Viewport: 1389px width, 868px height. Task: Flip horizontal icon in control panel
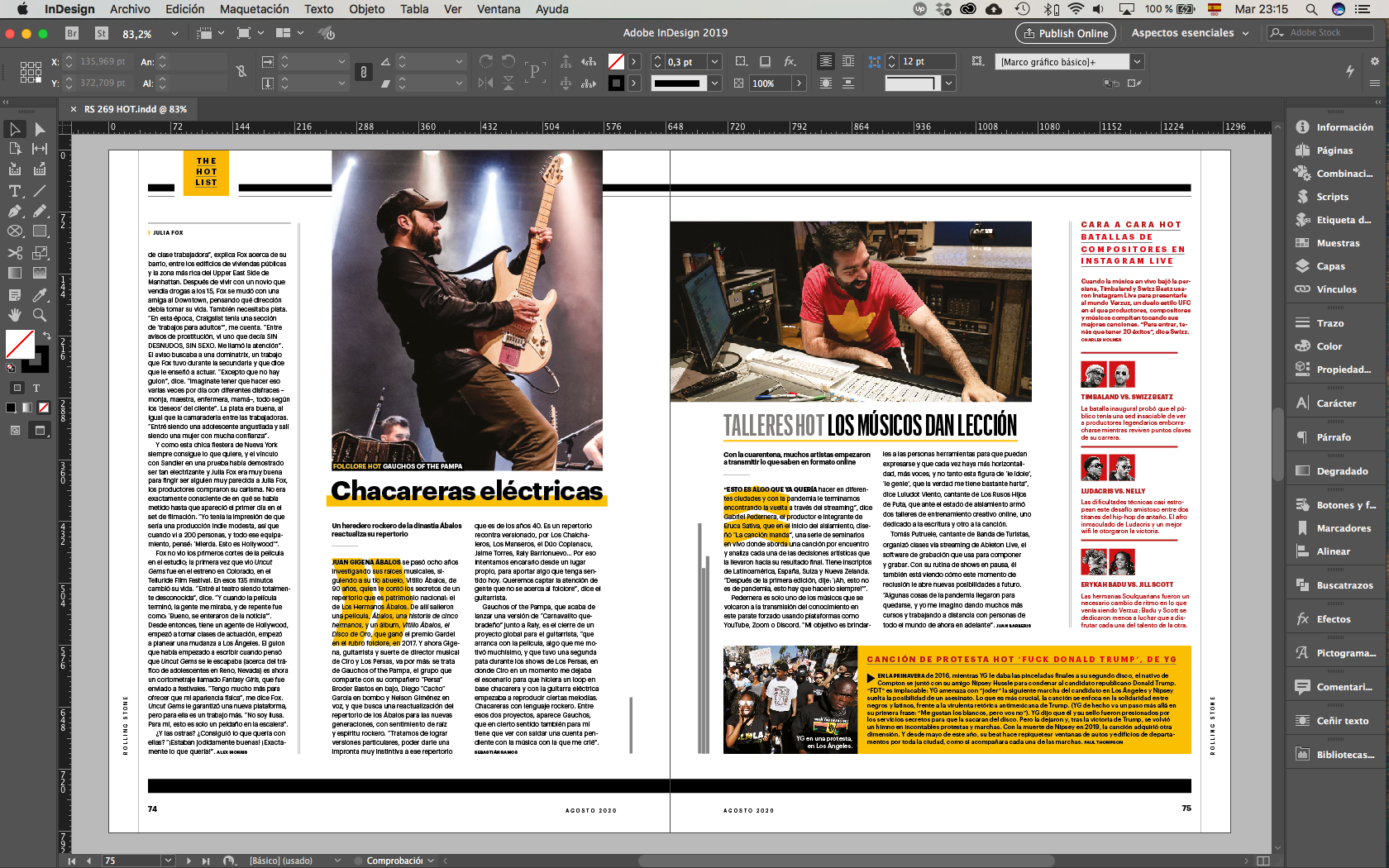(486, 83)
